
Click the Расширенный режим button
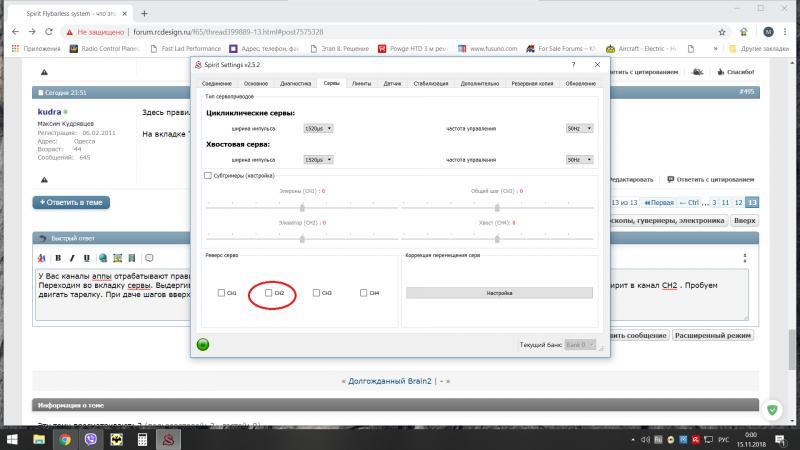[712, 336]
